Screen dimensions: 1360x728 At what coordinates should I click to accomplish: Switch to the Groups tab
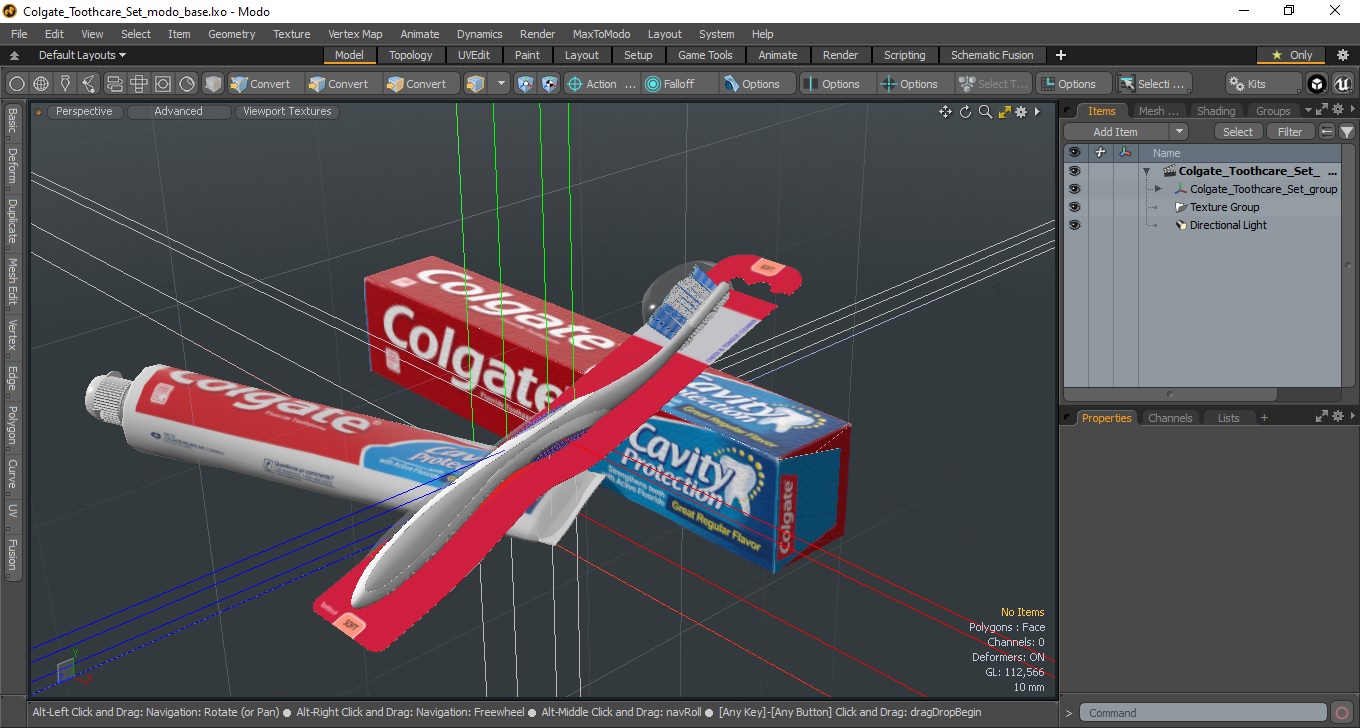[1273, 111]
